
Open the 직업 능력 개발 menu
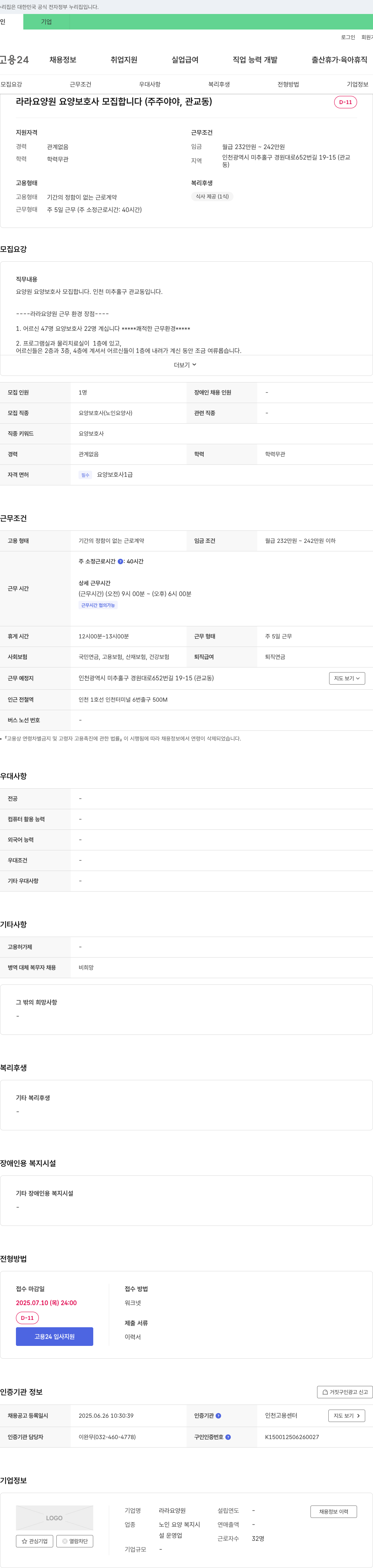click(255, 60)
